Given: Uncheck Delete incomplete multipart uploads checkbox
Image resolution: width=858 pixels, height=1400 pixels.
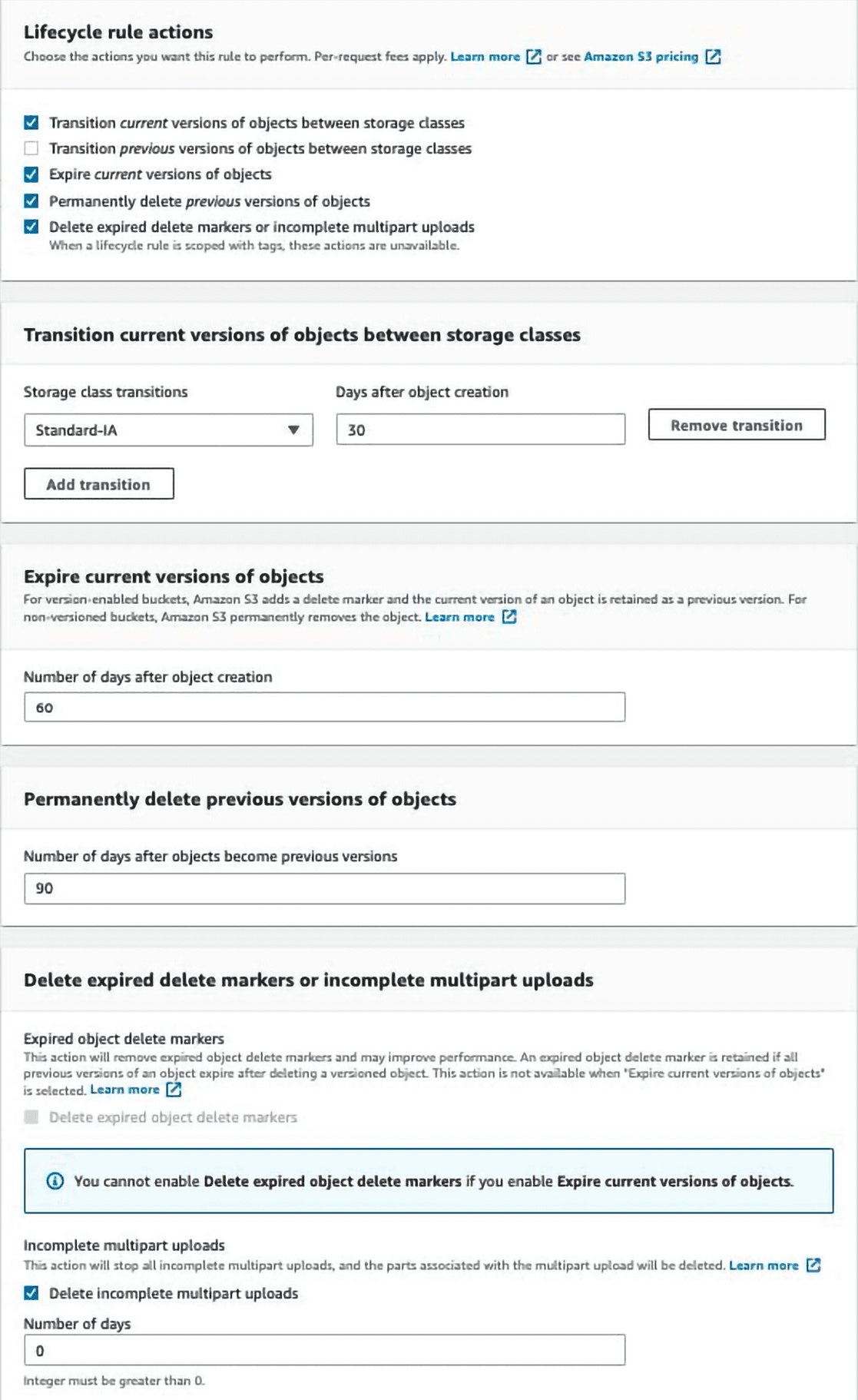Looking at the screenshot, I should pyautogui.click(x=31, y=1293).
